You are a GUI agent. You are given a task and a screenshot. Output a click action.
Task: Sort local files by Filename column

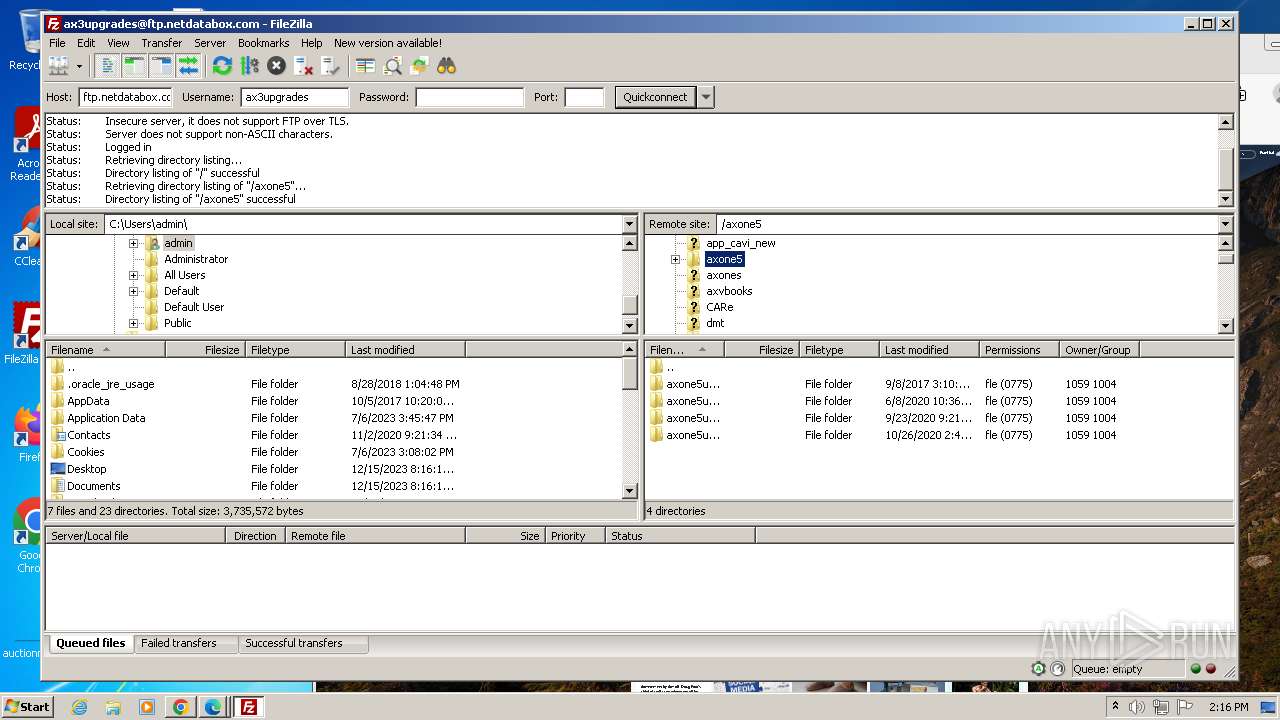click(x=105, y=350)
